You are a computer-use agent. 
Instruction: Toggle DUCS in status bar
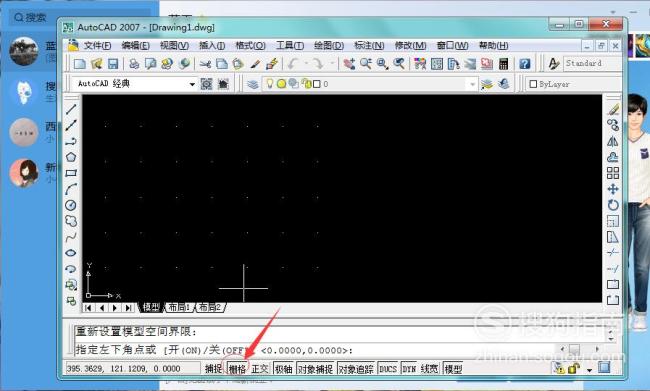pos(388,369)
